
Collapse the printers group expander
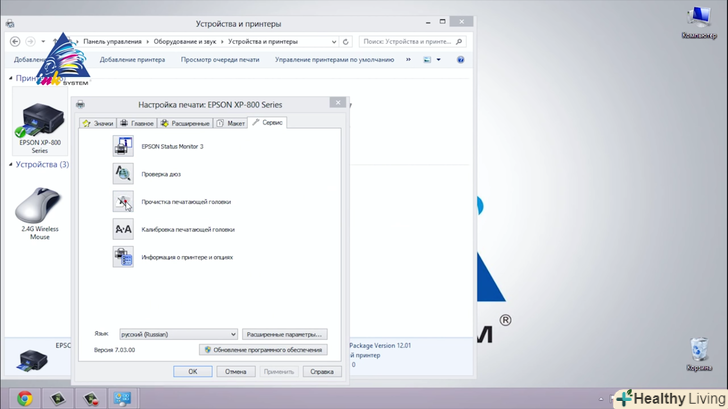click(x=11, y=78)
